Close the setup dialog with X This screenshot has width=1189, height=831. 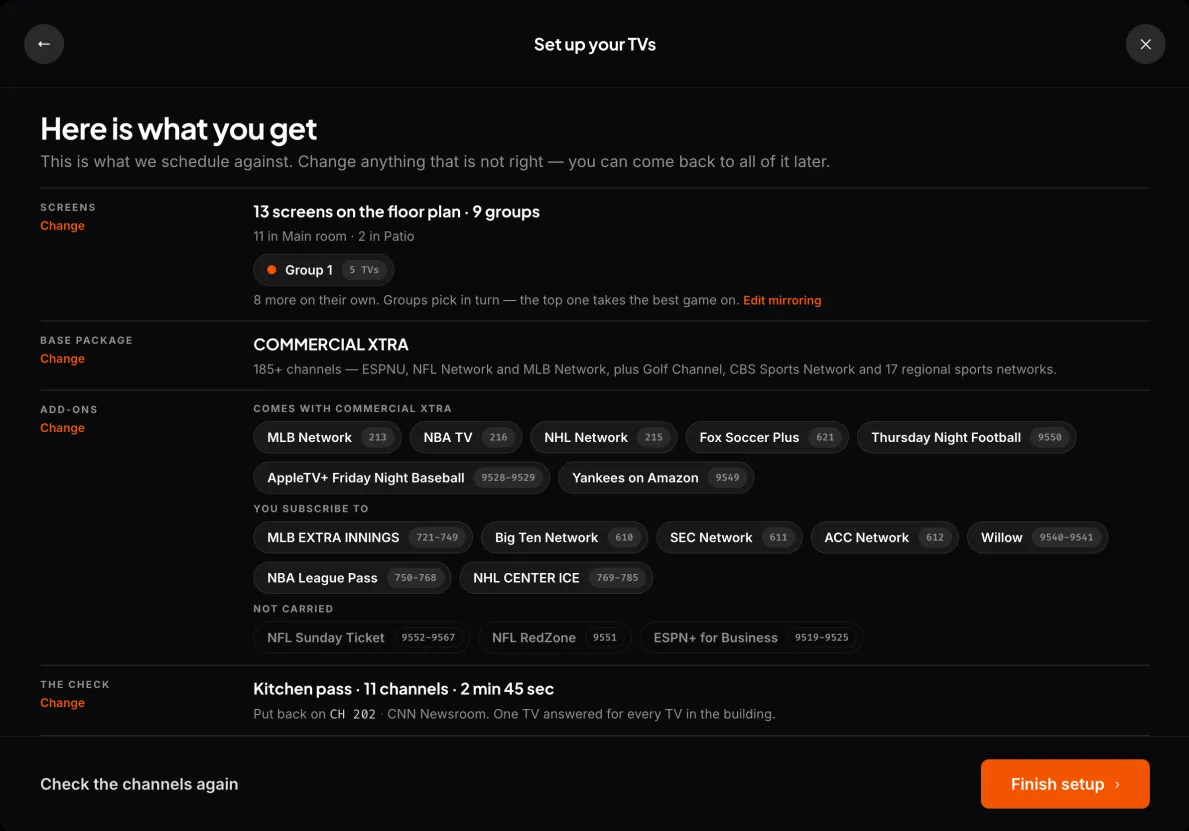tap(1145, 44)
